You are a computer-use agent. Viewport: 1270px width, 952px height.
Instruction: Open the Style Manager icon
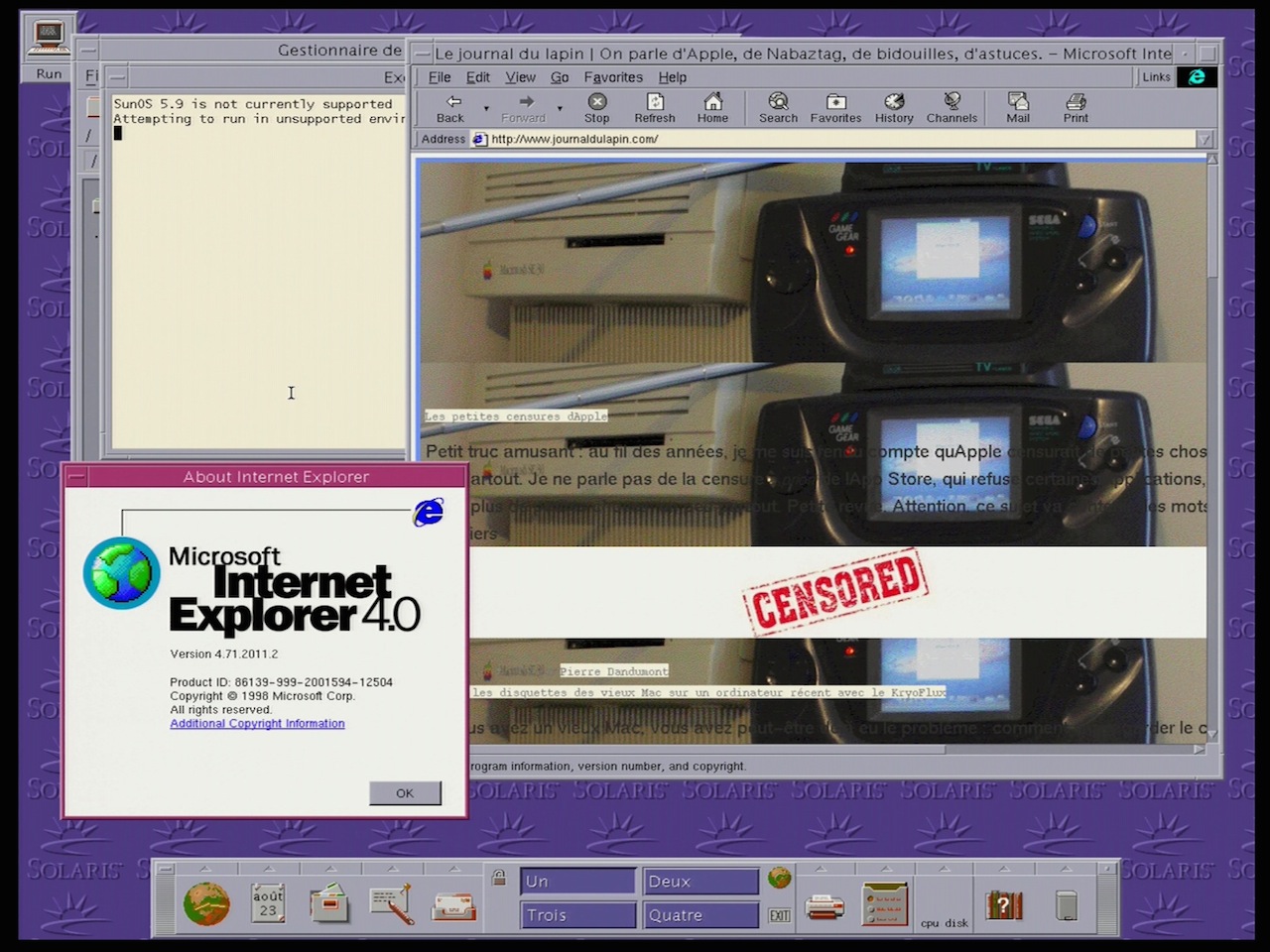[x=884, y=903]
